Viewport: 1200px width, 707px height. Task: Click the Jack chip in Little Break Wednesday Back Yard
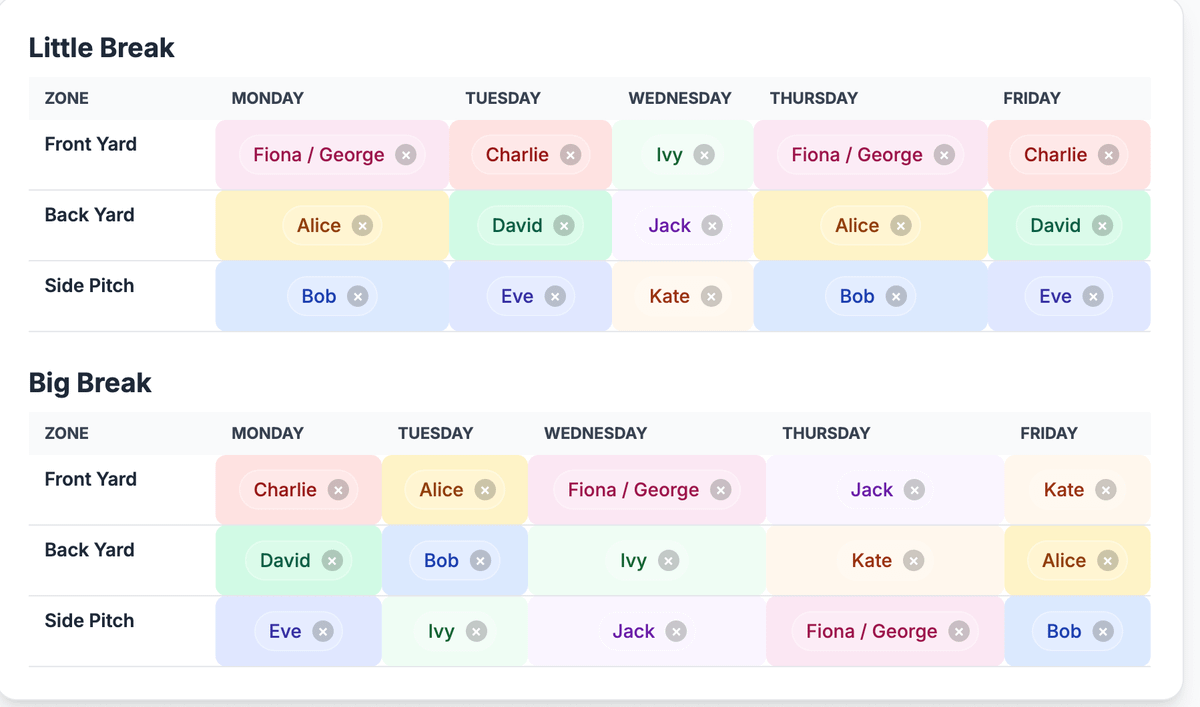point(669,226)
